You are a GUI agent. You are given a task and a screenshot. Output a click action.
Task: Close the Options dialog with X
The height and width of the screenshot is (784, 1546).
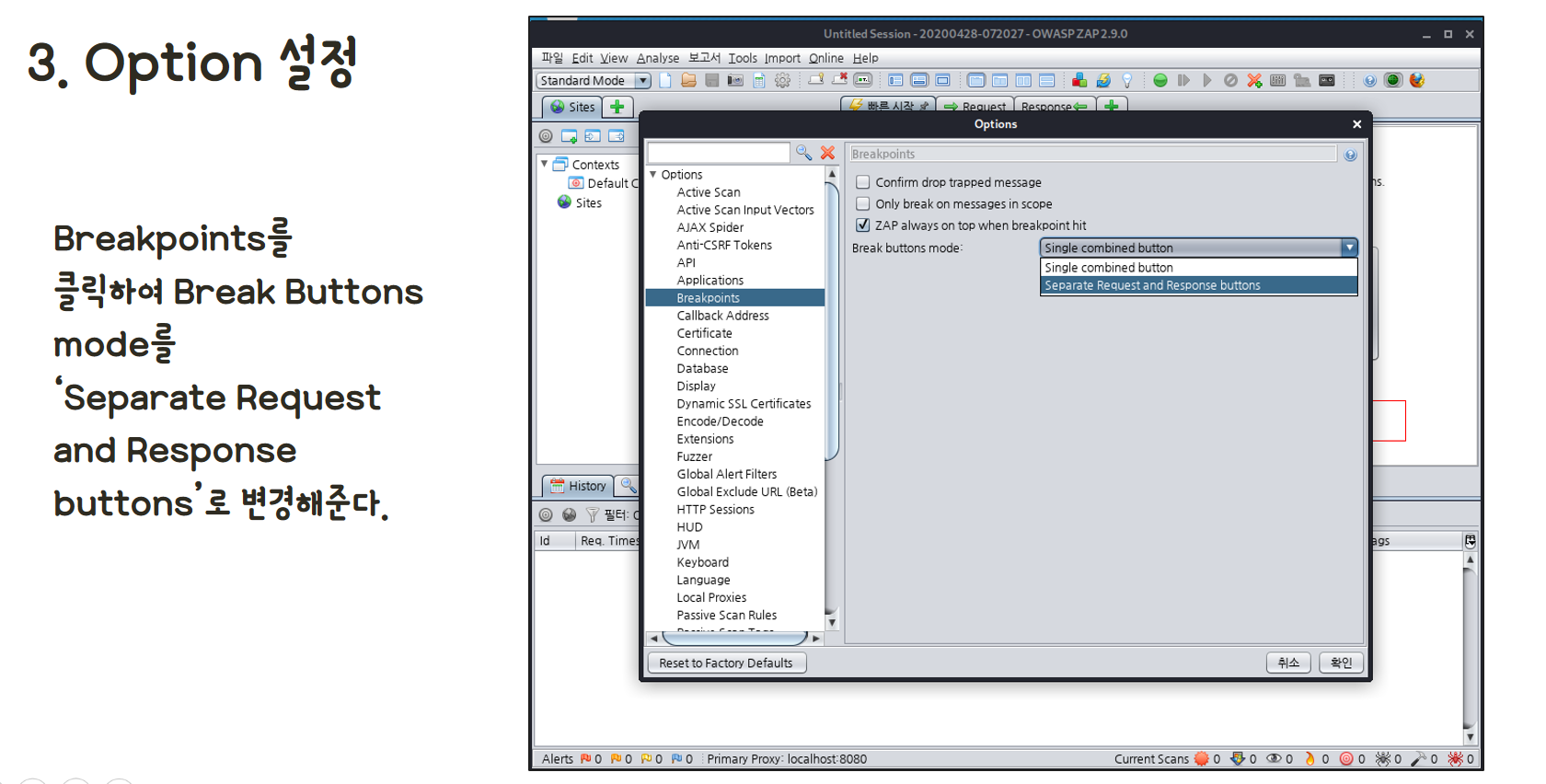click(1356, 124)
